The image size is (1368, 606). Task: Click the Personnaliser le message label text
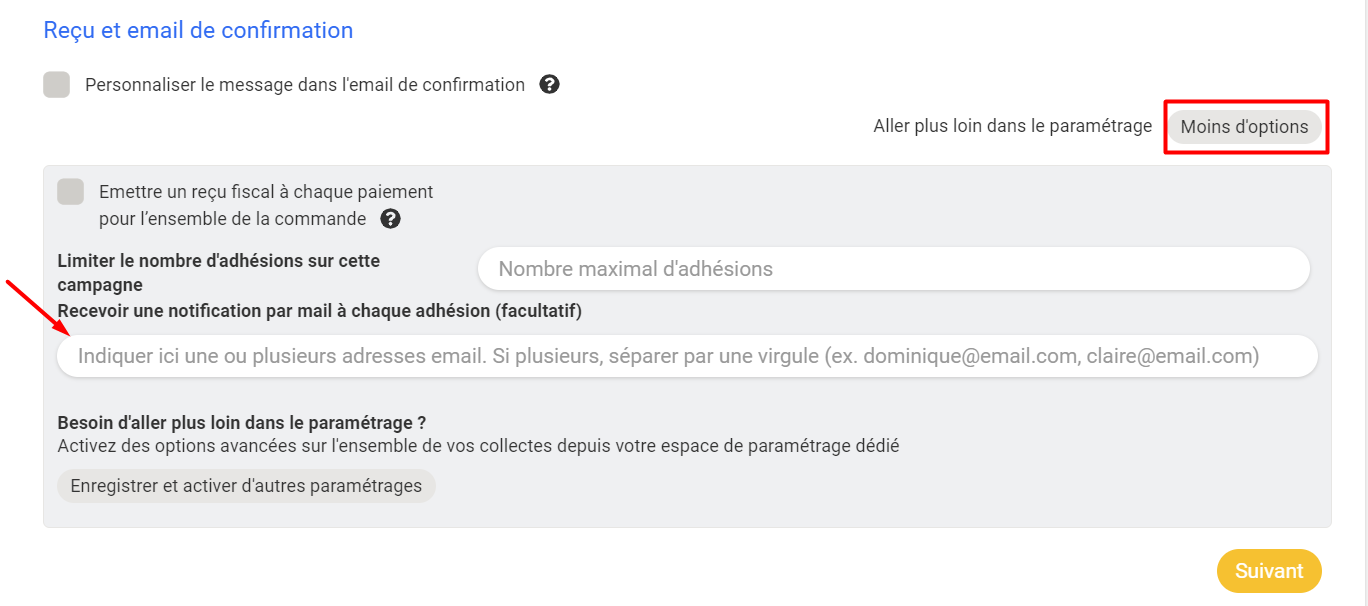[305, 85]
